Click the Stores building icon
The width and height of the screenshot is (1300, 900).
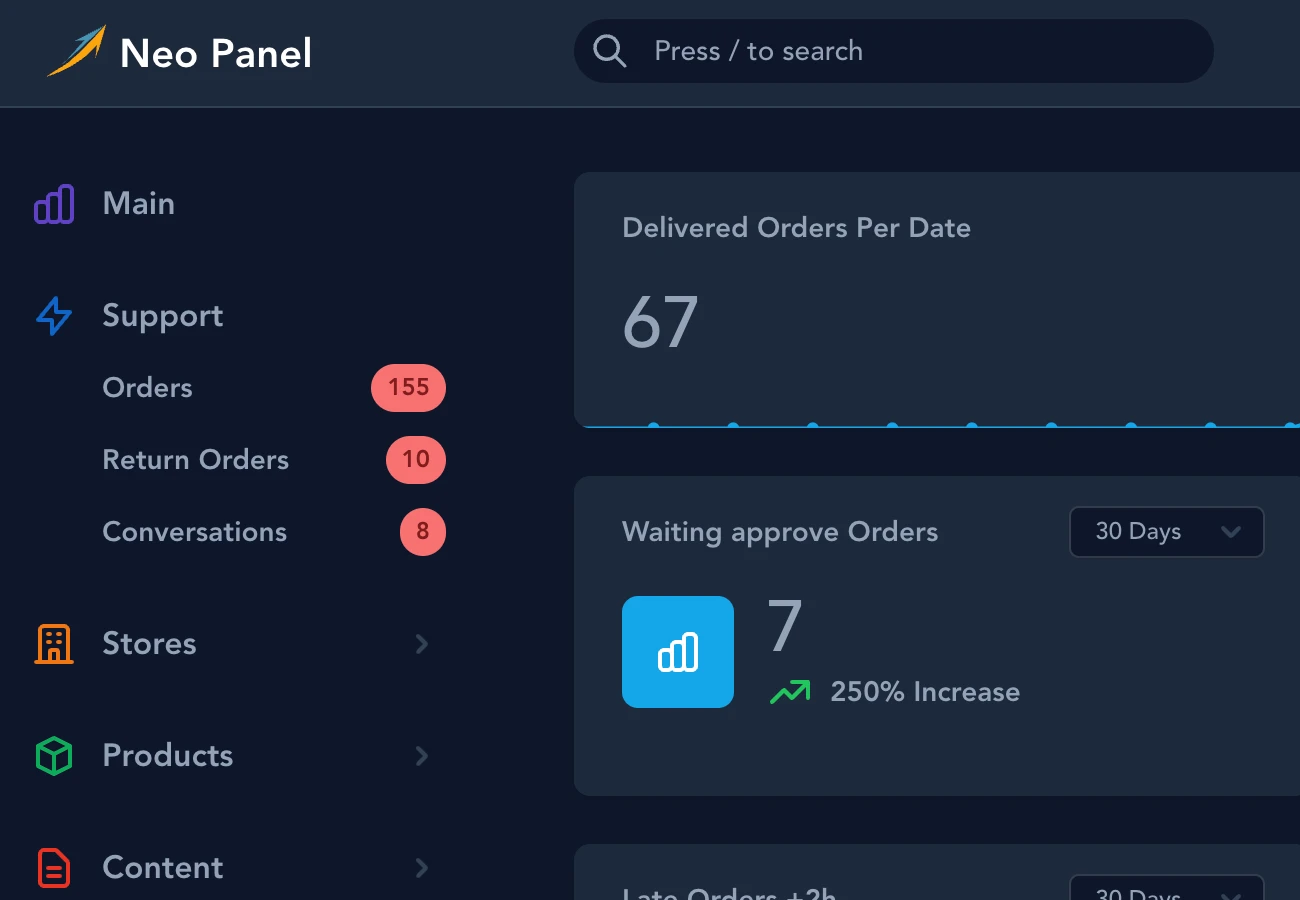(x=54, y=644)
